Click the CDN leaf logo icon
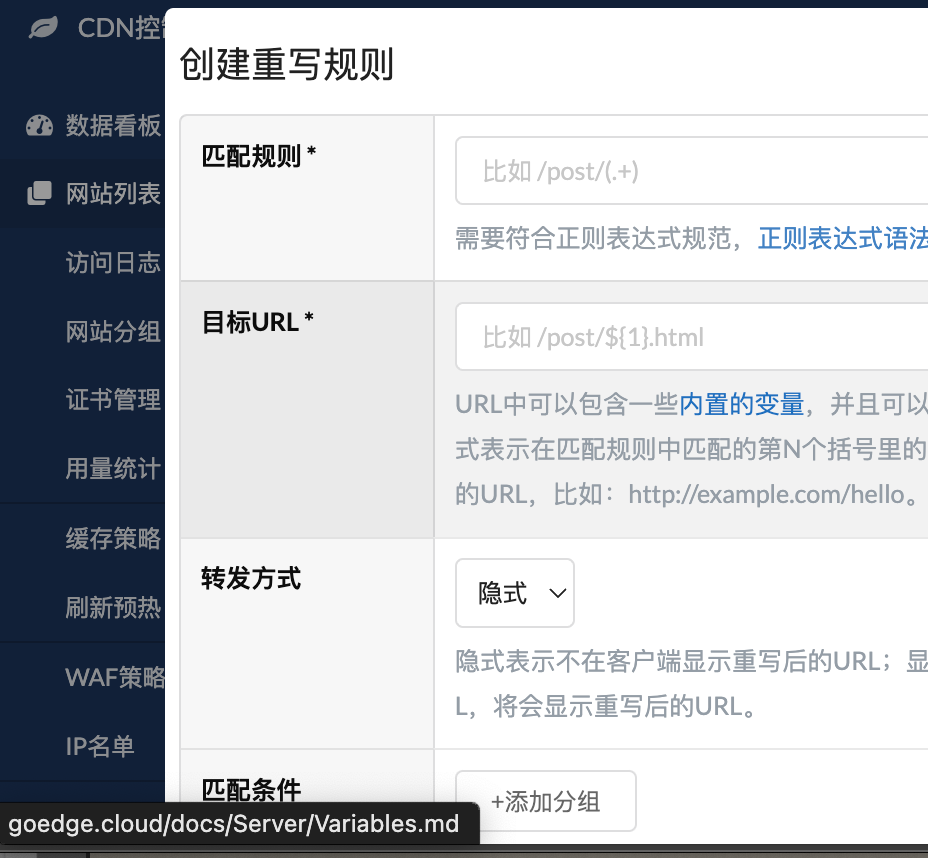This screenshot has height=858, width=928. (x=43, y=28)
